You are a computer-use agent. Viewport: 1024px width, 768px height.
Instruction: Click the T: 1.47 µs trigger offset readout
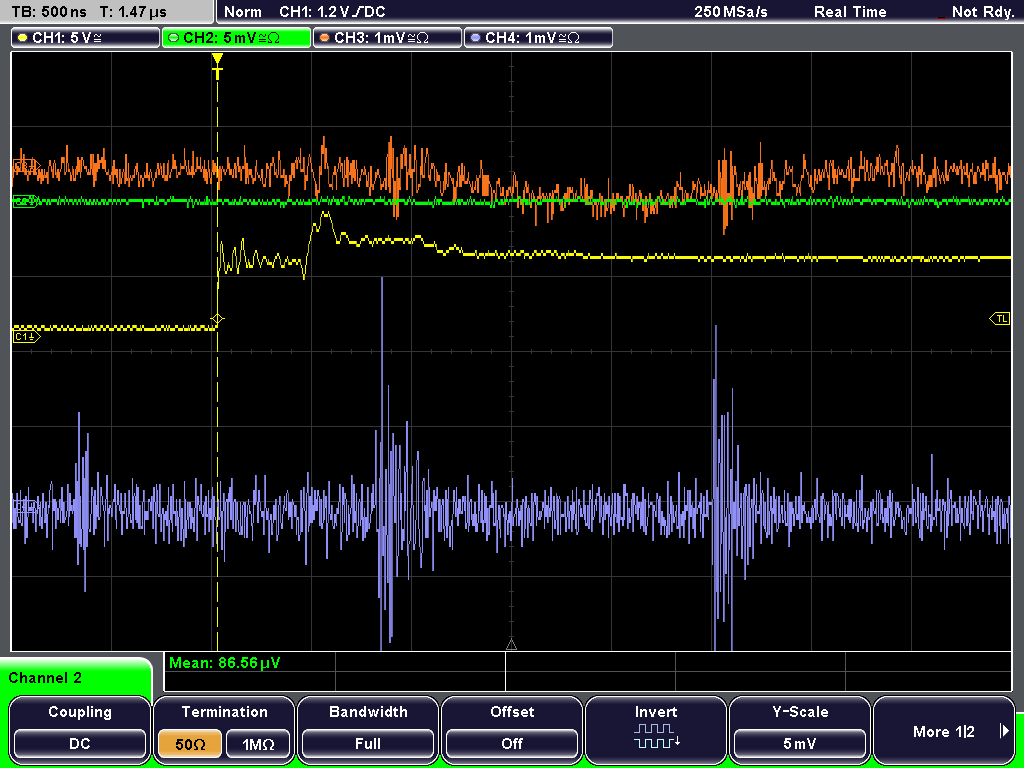pyautogui.click(x=134, y=12)
